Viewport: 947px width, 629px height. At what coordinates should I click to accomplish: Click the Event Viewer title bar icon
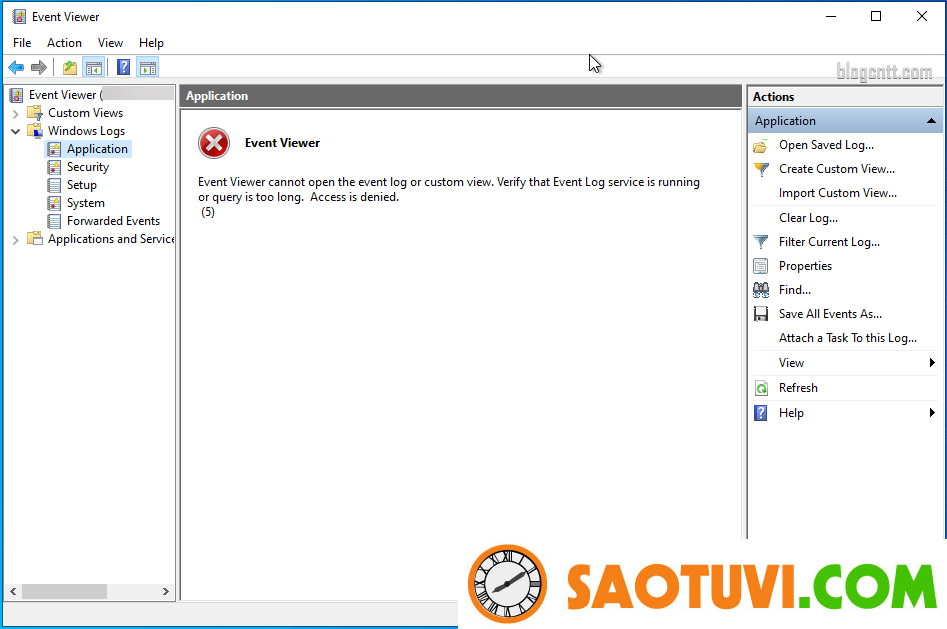[x=19, y=17]
